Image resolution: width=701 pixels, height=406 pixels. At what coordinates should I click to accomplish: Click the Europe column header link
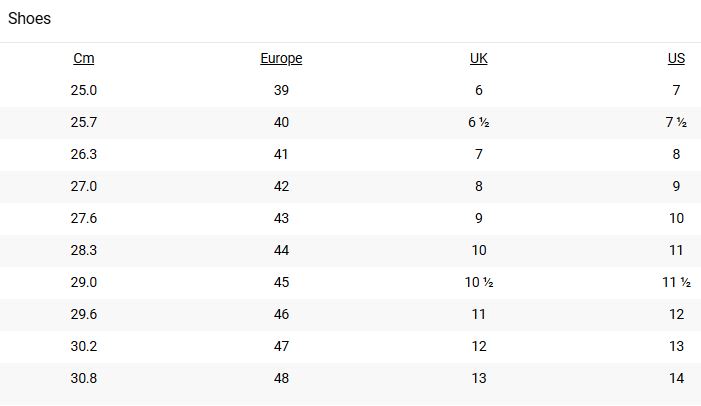(281, 58)
